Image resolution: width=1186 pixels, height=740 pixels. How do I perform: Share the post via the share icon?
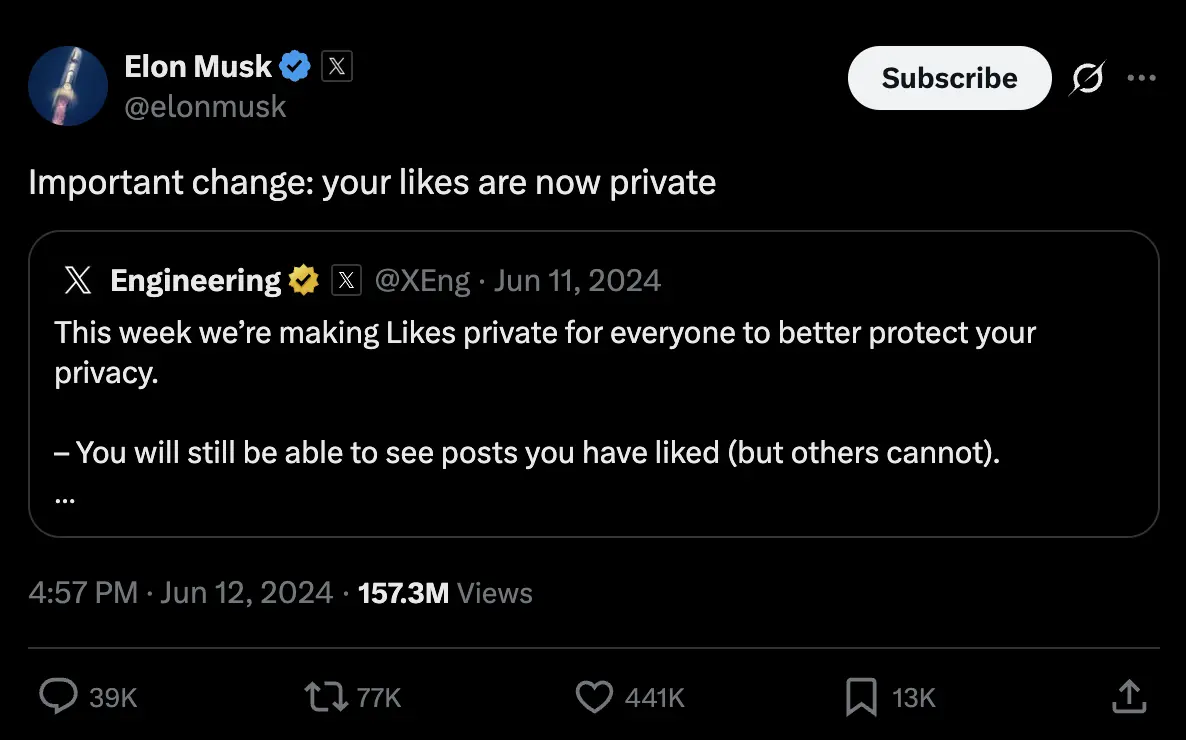1128,697
